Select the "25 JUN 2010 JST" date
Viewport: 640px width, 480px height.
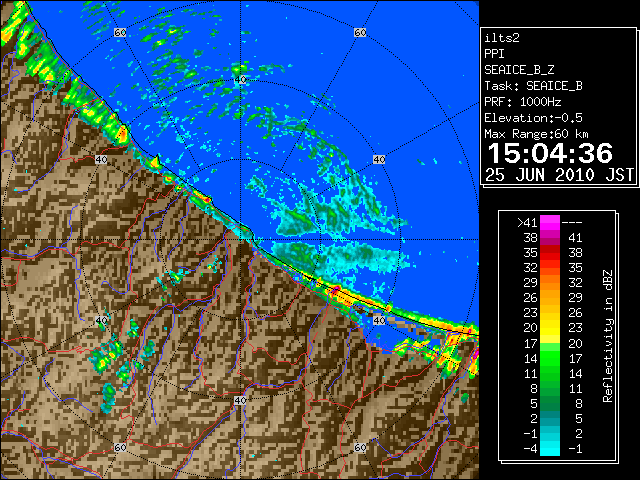coord(559,175)
